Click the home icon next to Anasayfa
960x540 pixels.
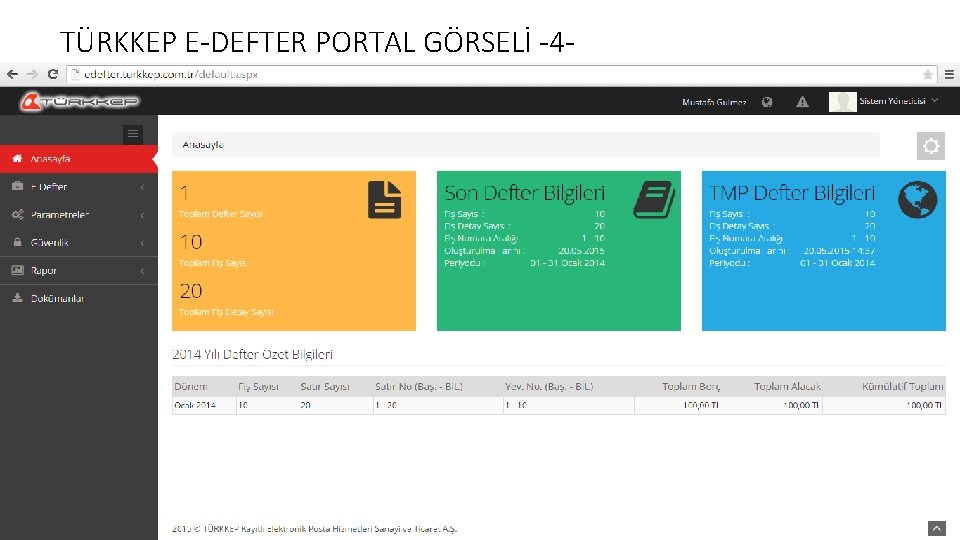click(17, 159)
